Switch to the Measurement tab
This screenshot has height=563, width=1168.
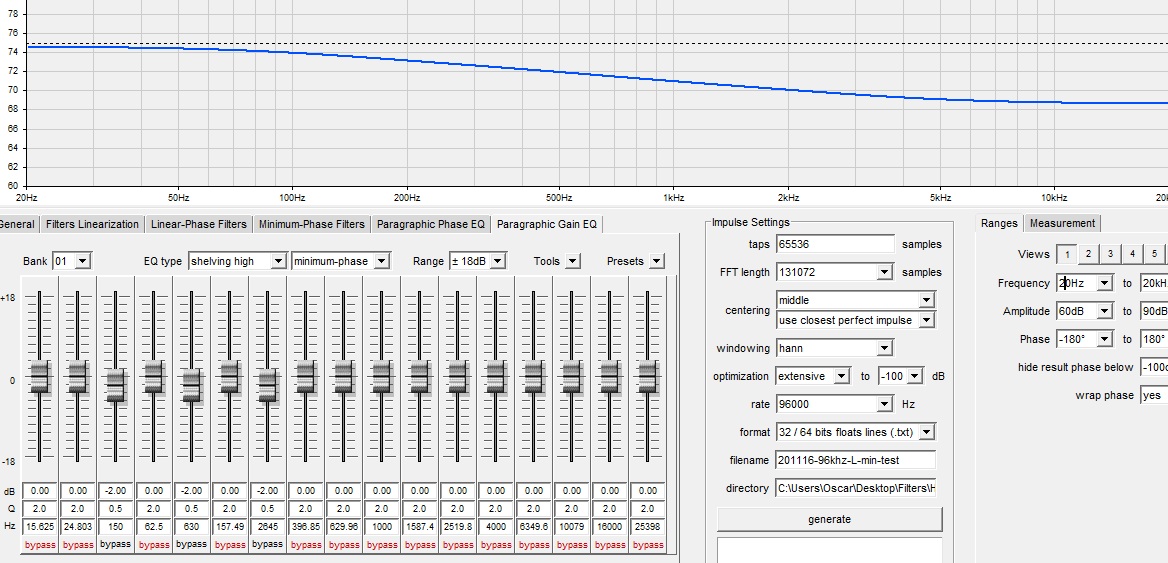[1062, 223]
